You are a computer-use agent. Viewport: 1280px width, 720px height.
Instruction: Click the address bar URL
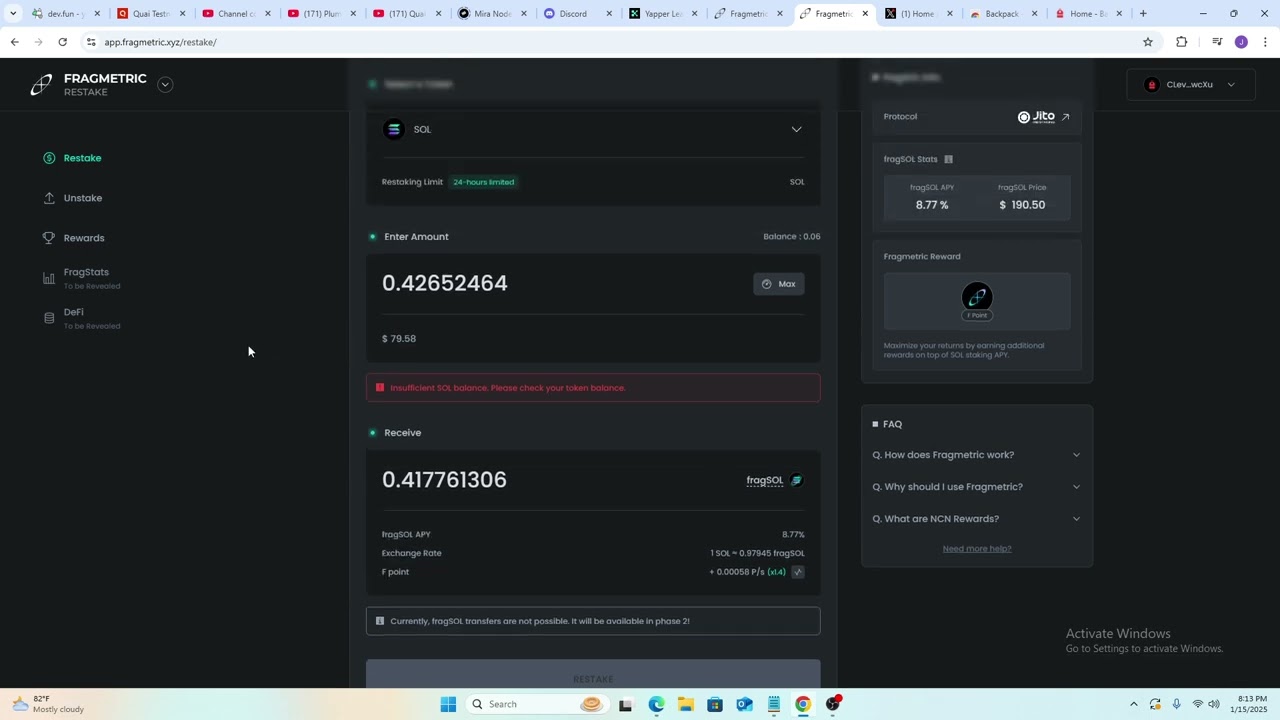(160, 42)
